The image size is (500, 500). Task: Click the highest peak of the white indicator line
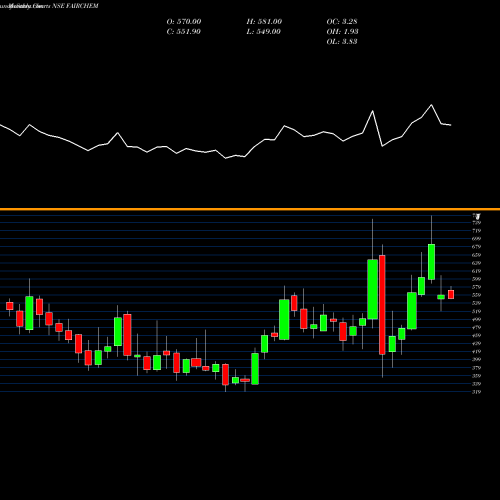point(431,105)
